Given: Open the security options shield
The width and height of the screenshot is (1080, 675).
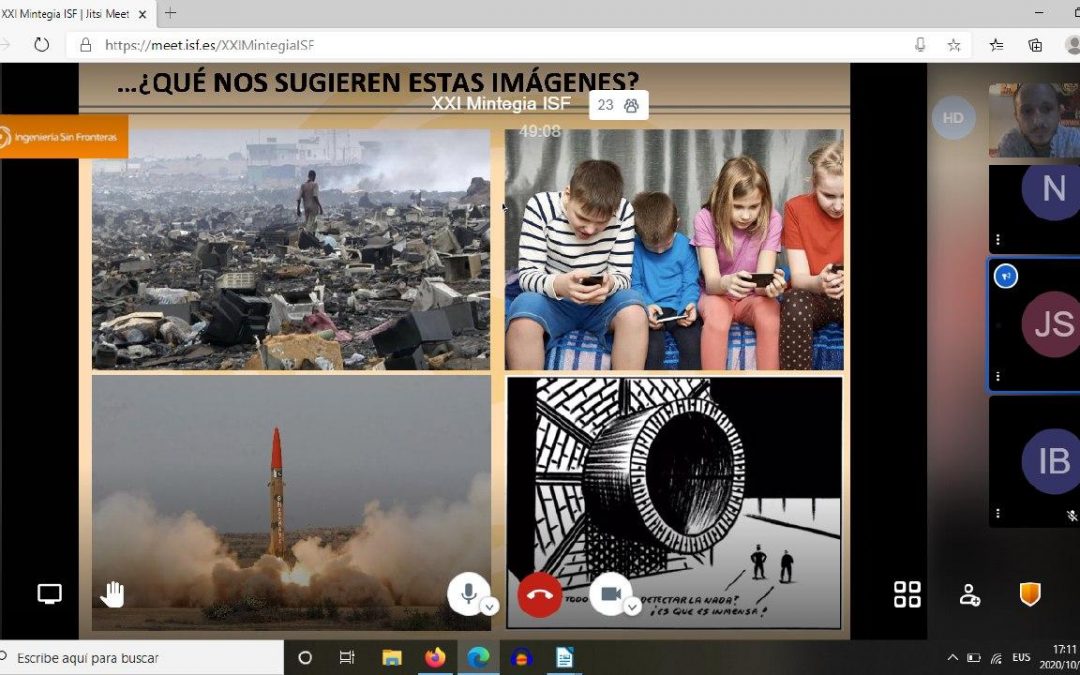Looking at the screenshot, I should click(1029, 594).
